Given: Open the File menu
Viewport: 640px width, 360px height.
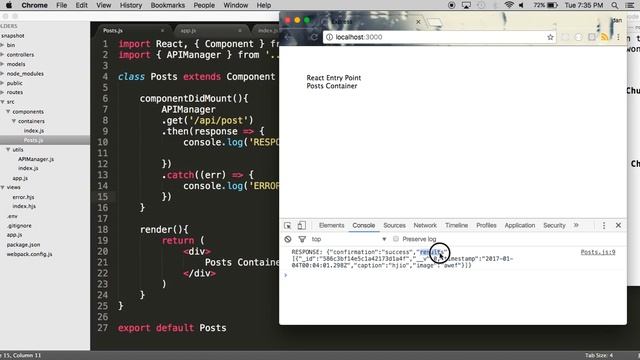Looking at the screenshot, I should click(x=62, y=5).
